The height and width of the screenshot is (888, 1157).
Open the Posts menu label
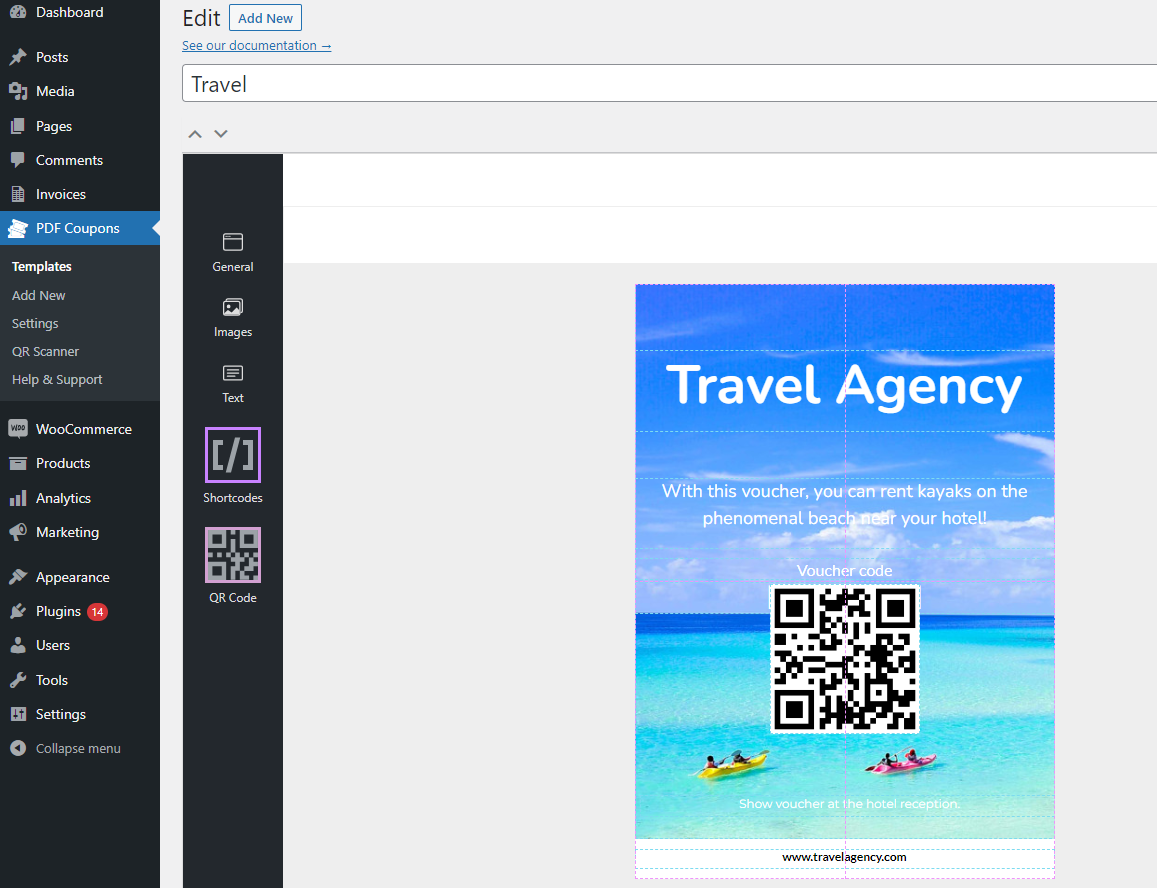coord(52,57)
